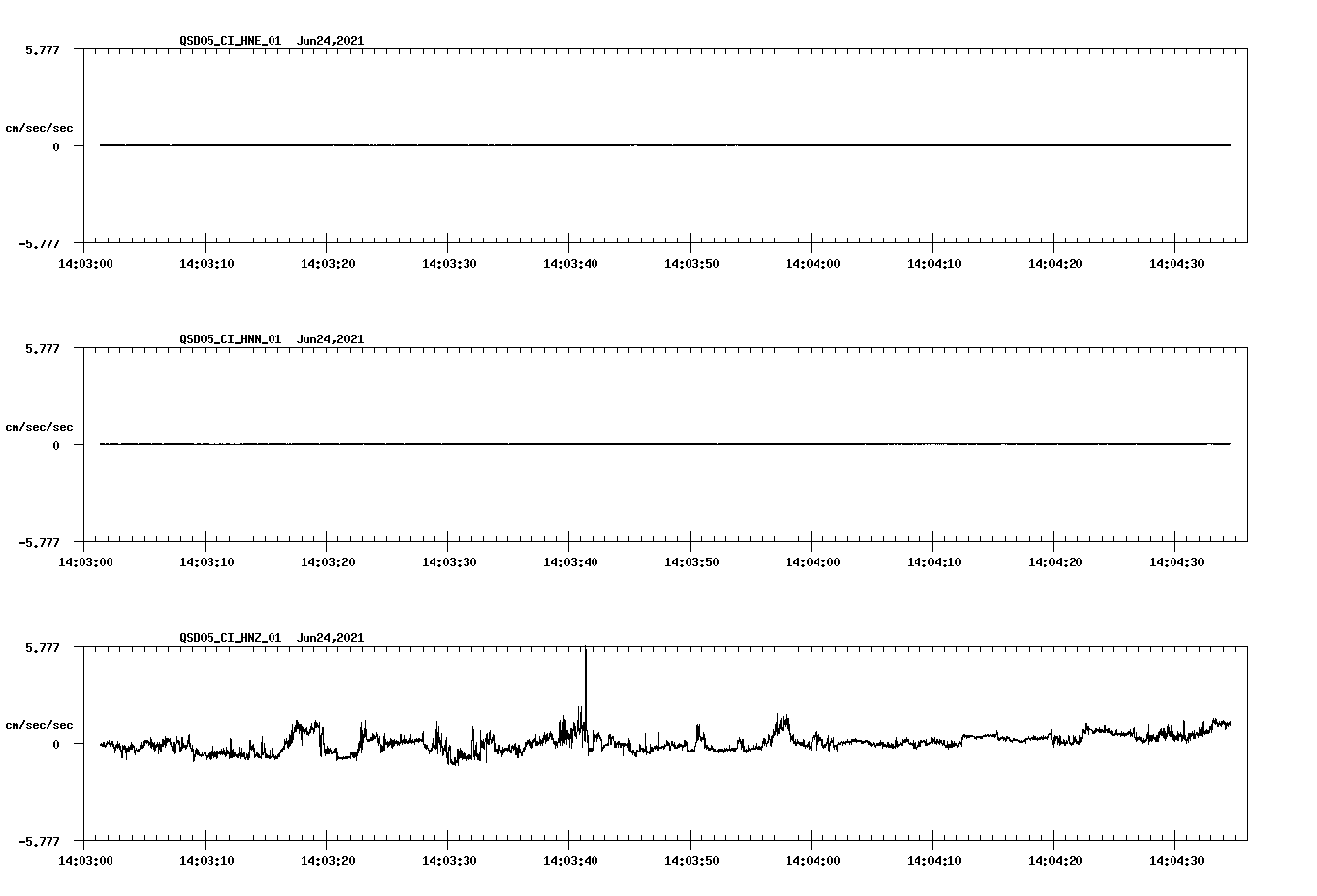Click 5.777 top axis label on HNE plot

click(43, 49)
